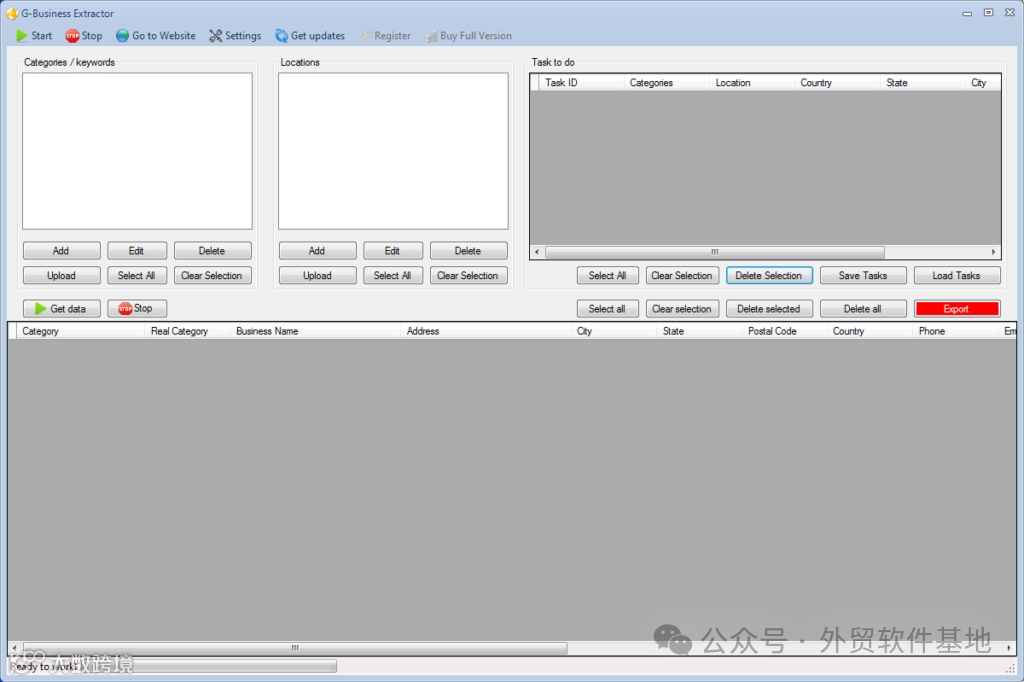This screenshot has height=682, width=1024.
Task: Open Go to Website globe icon
Action: [122, 35]
